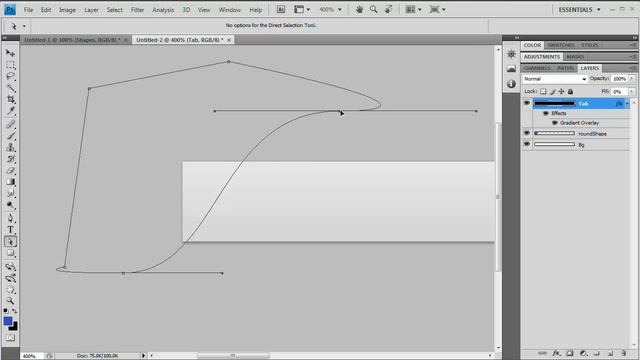Select the Healing Brush tool

[x=10, y=124]
